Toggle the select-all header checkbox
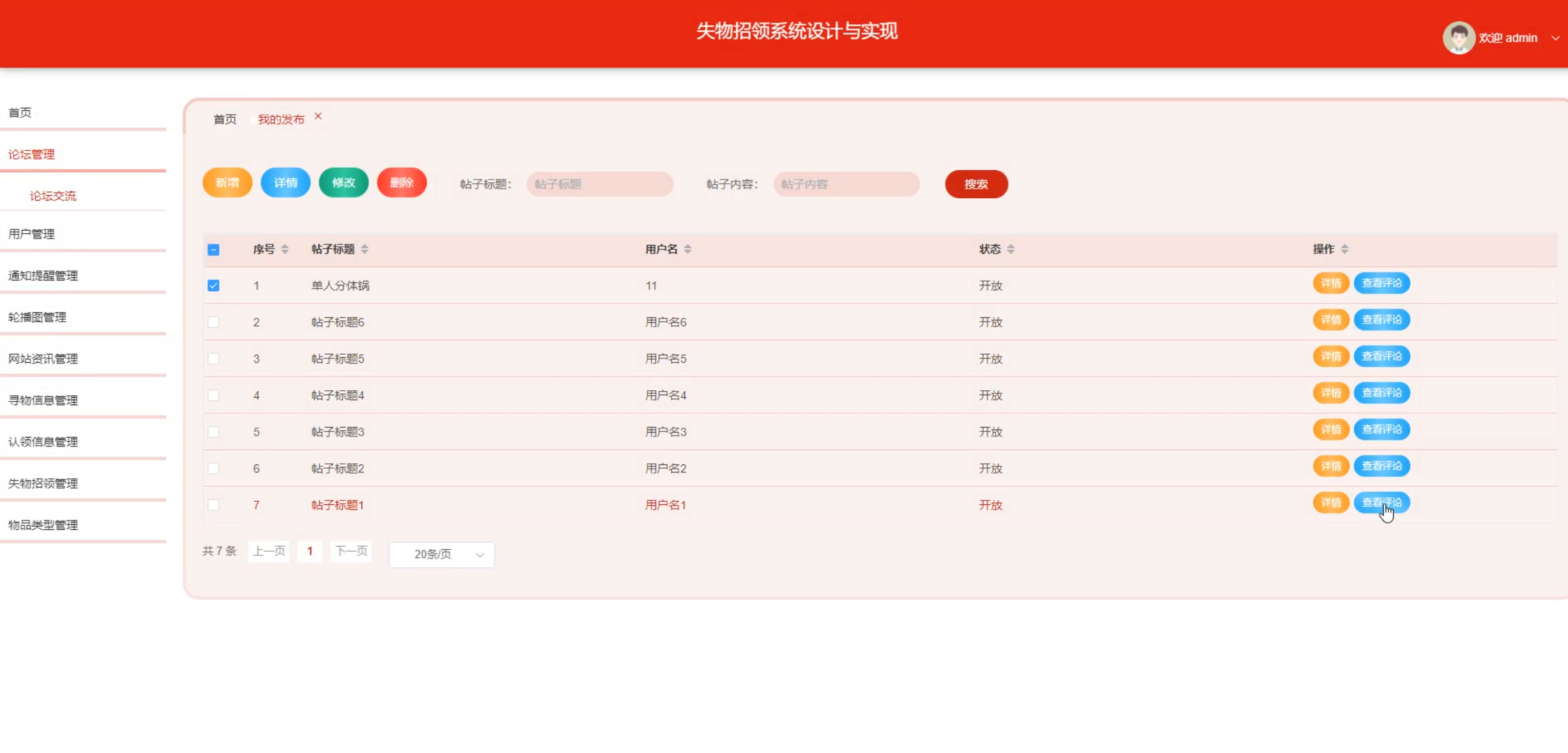1568x753 pixels. [214, 250]
